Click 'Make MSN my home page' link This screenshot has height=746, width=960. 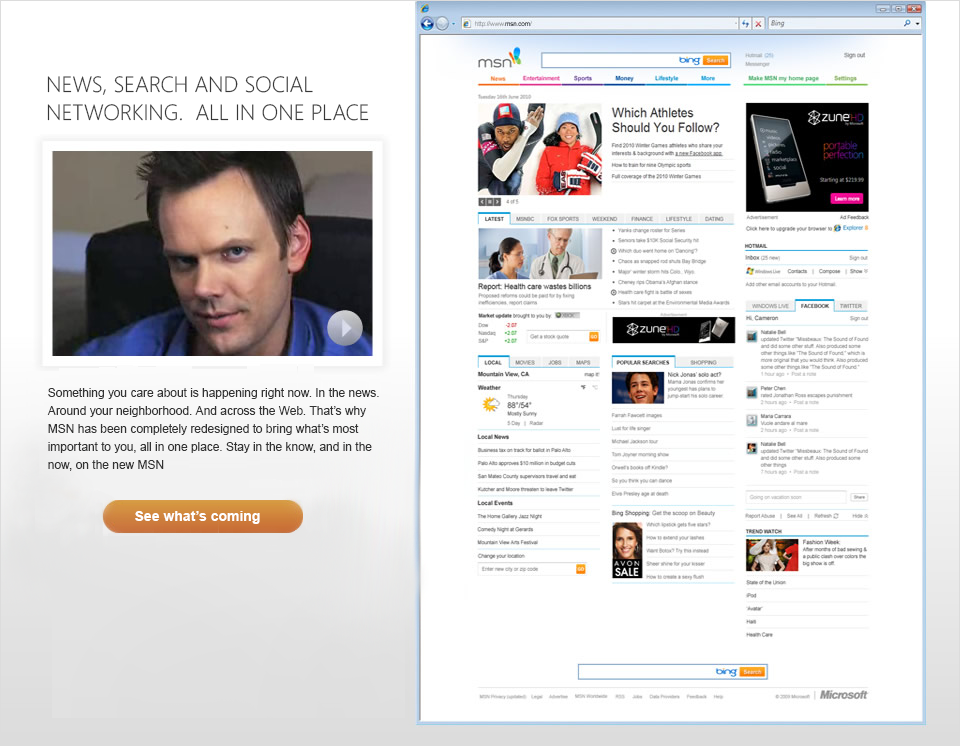(x=783, y=78)
